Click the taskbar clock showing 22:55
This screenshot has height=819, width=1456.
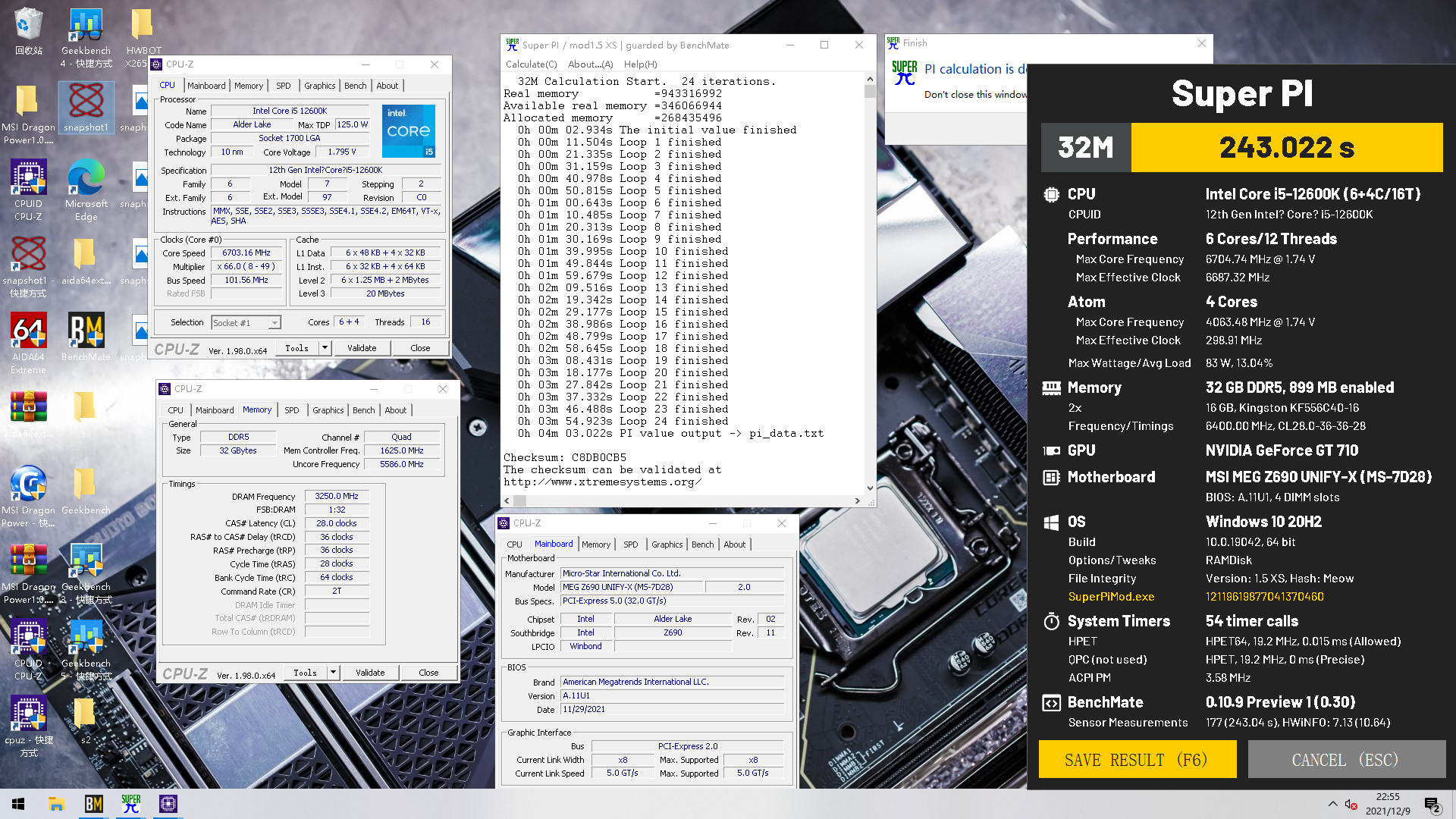(x=1388, y=804)
